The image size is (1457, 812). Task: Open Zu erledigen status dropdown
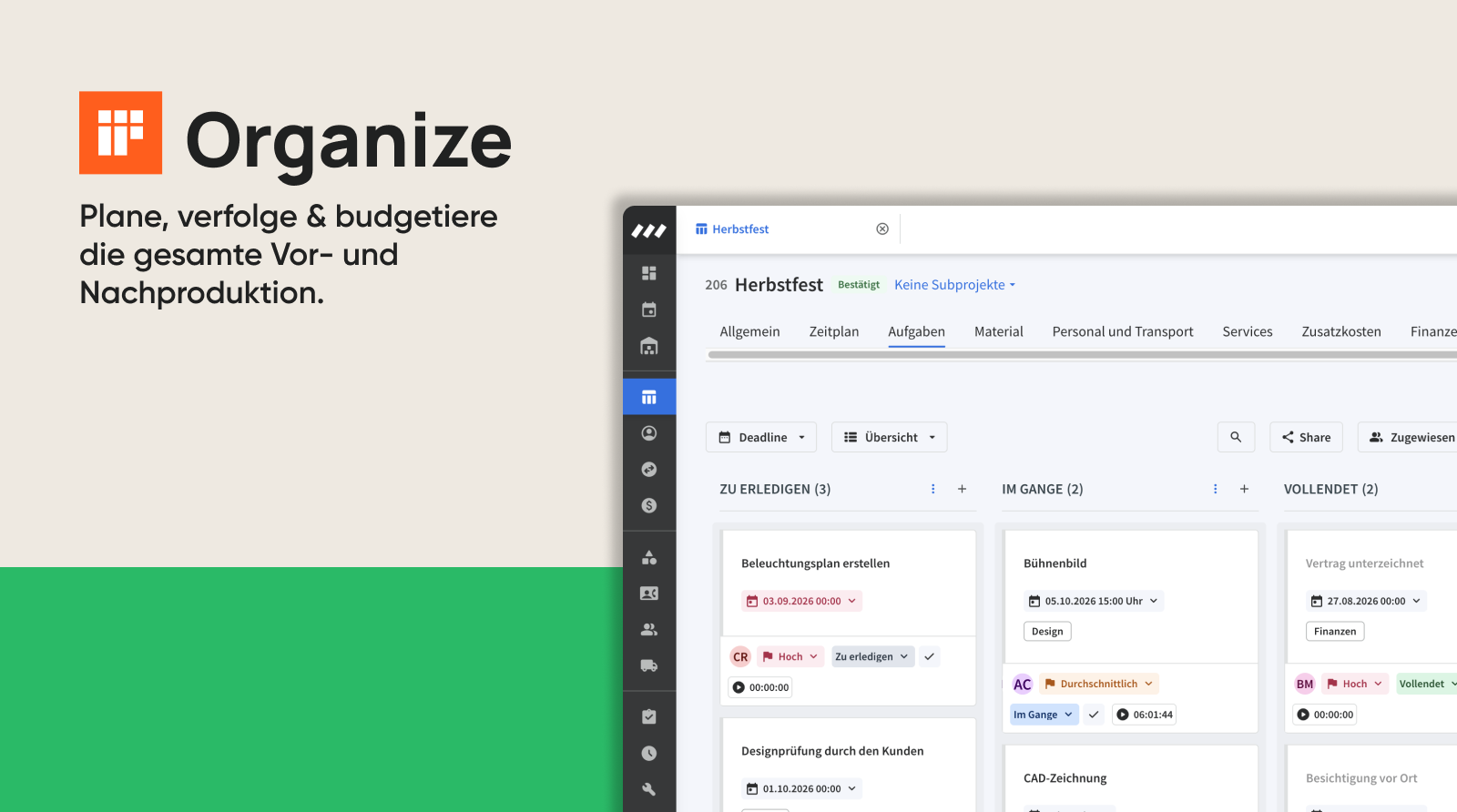point(872,656)
